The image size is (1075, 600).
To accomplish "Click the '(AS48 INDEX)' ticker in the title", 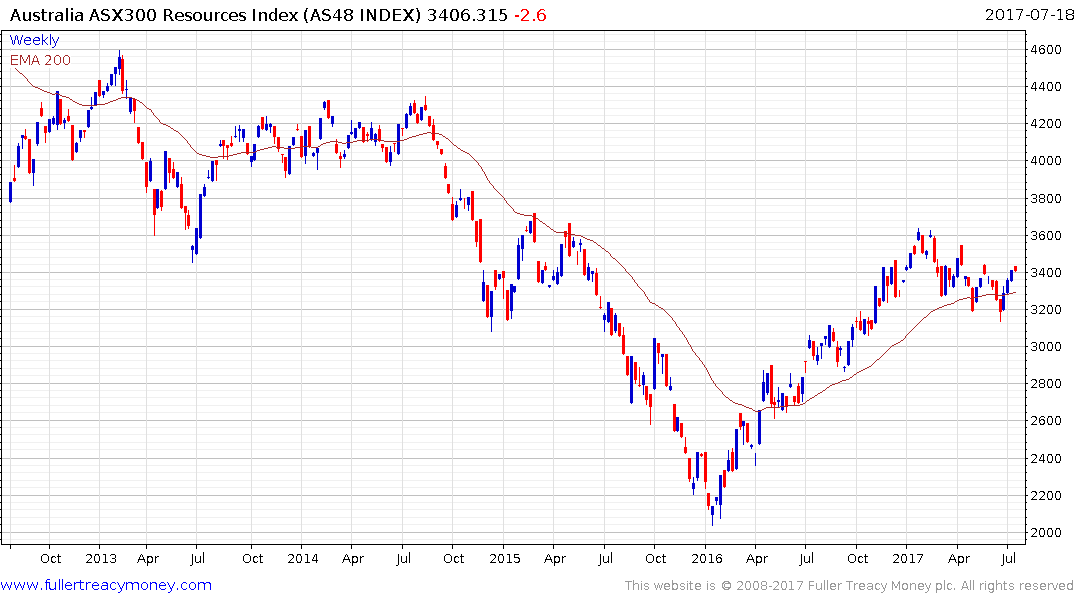I will (x=363, y=14).
